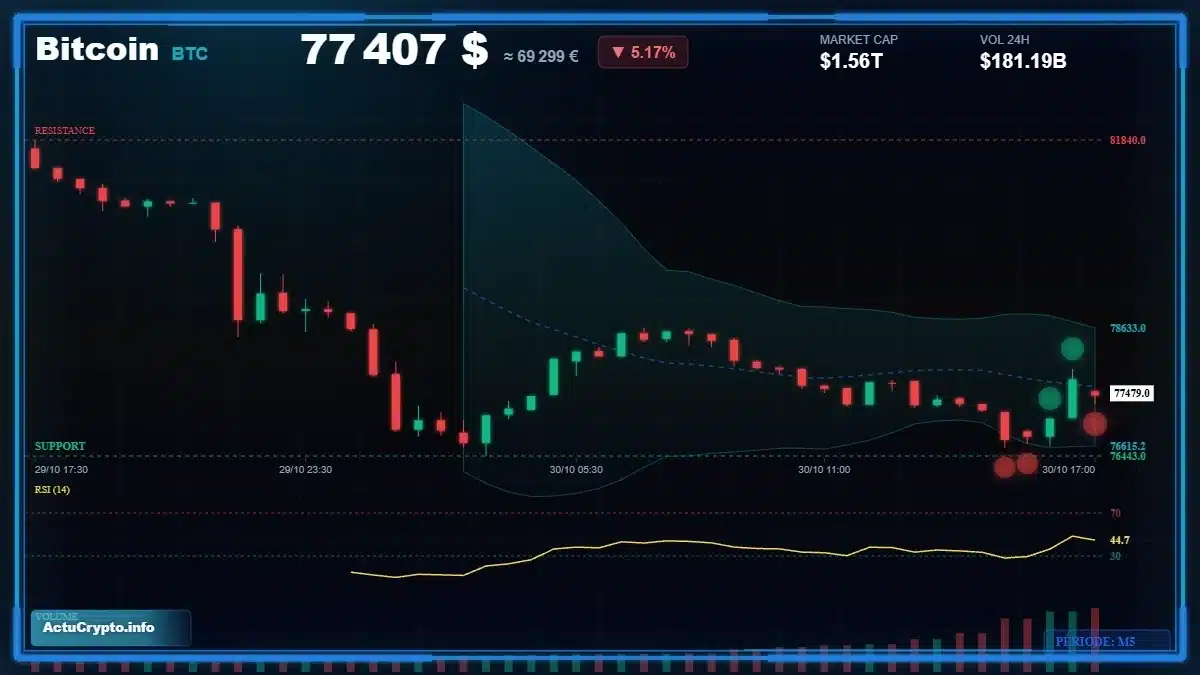Click the SUPPORT level label
The height and width of the screenshot is (675, 1200).
60,446
